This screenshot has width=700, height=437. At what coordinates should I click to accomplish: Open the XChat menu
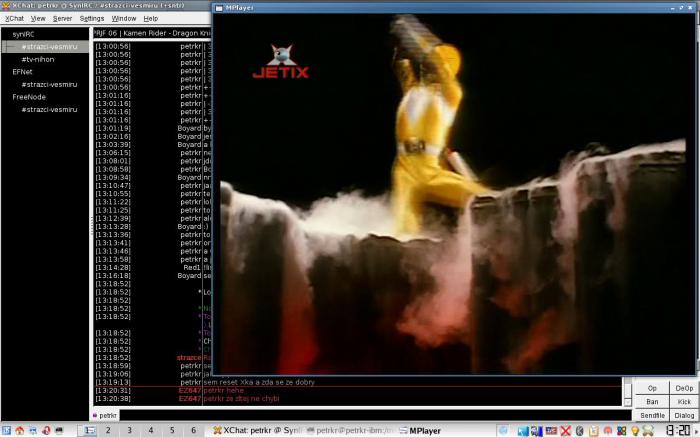(14, 18)
